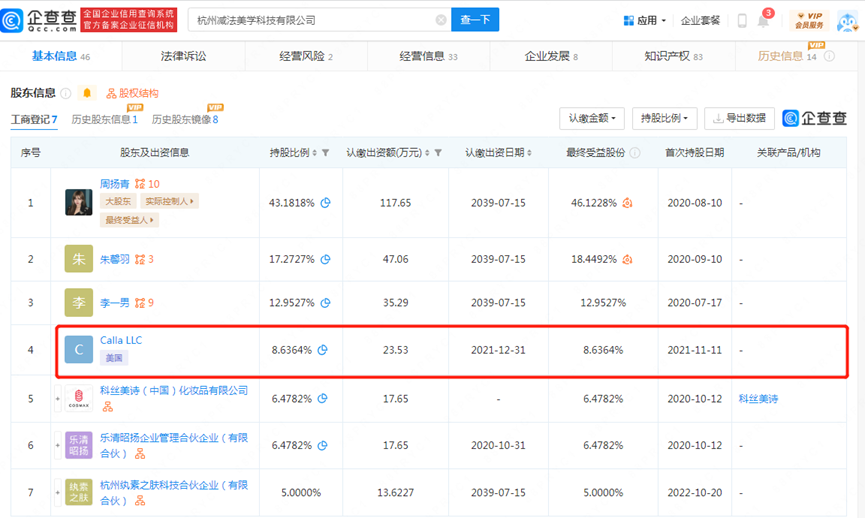Switch to 基本信息 tab
Viewport: 865px width, 518px height.
61,56
